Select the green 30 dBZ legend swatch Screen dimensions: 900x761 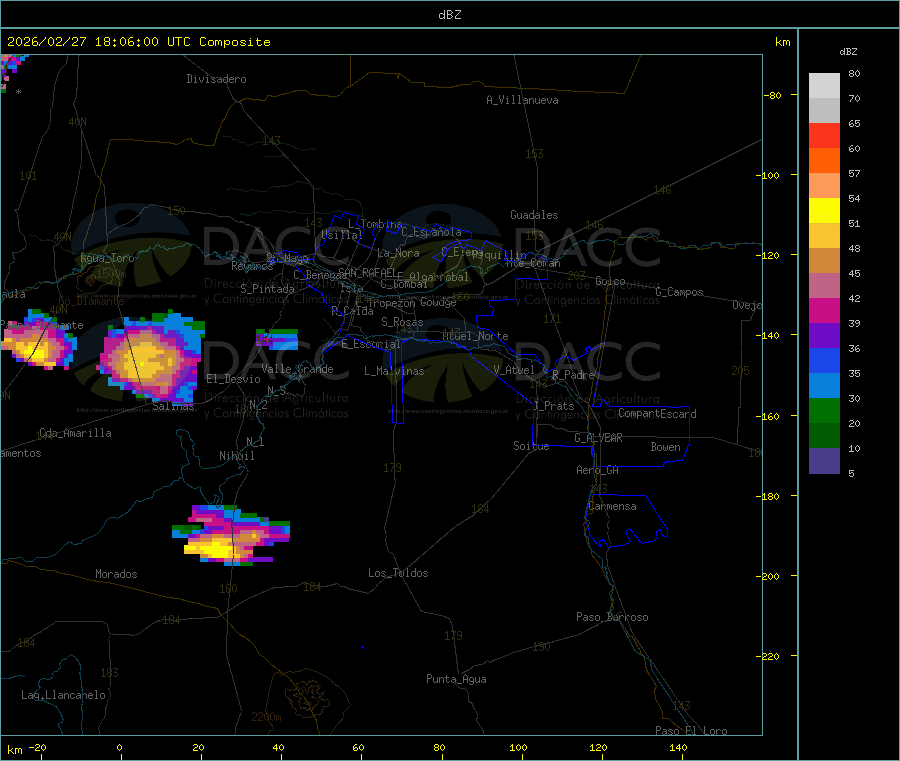tap(824, 410)
